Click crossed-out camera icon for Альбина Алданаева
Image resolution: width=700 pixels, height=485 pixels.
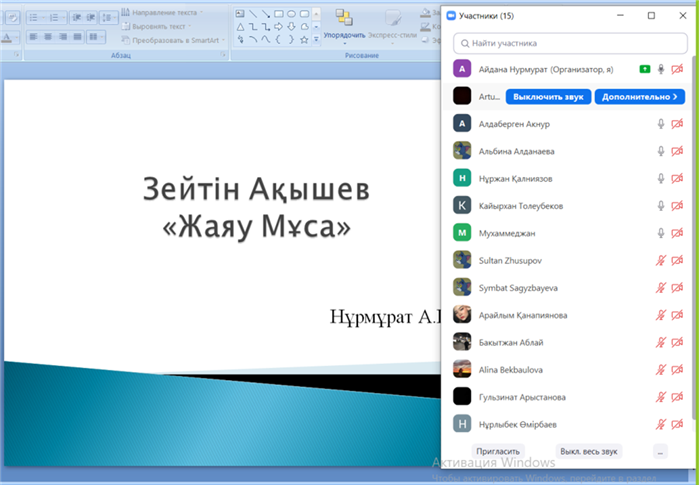(x=677, y=151)
